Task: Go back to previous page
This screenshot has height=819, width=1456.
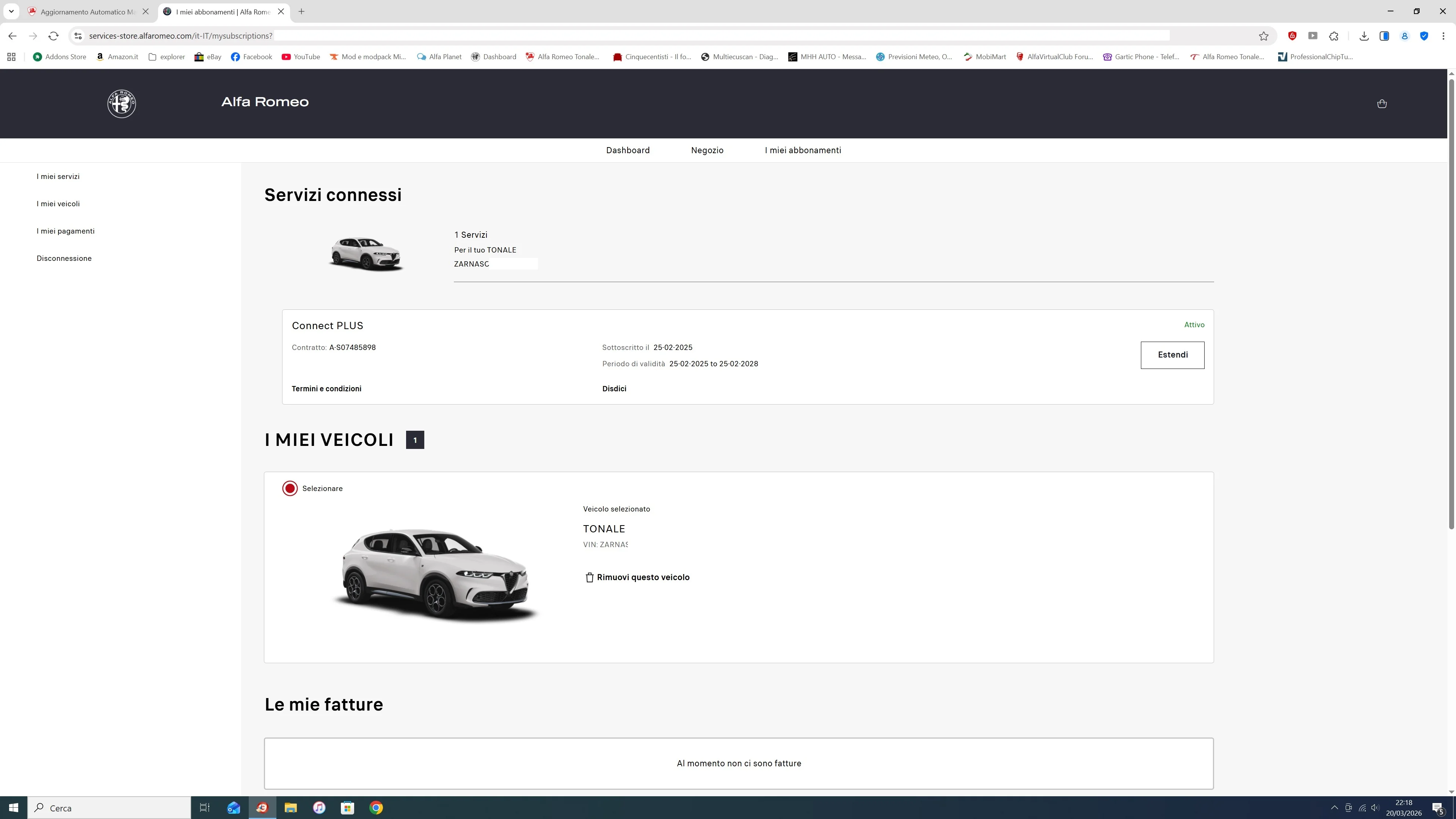Action: coord(13,36)
